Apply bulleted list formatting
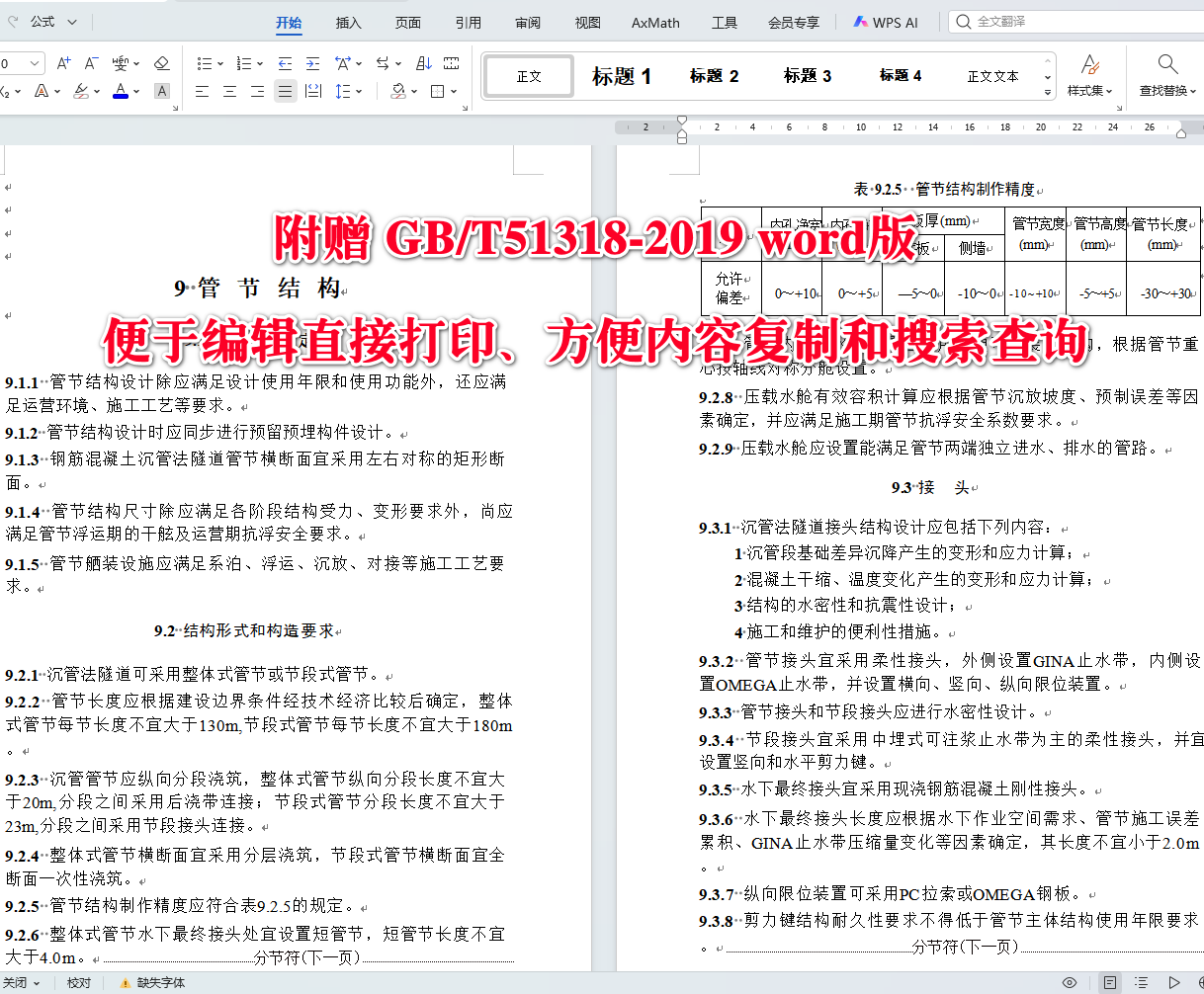Image resolution: width=1204 pixels, height=994 pixels. pyautogui.click(x=204, y=61)
